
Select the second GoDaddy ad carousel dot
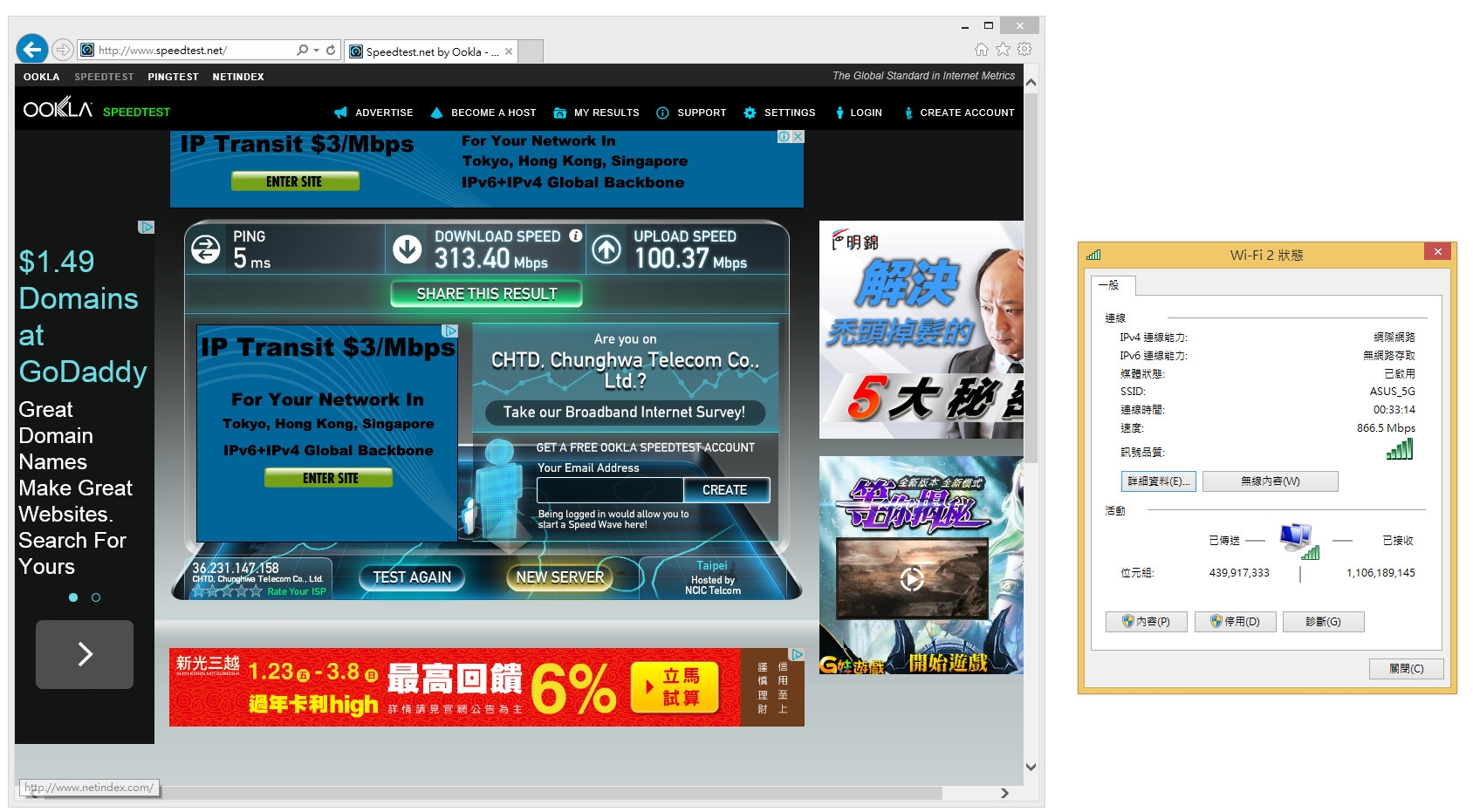click(x=96, y=597)
